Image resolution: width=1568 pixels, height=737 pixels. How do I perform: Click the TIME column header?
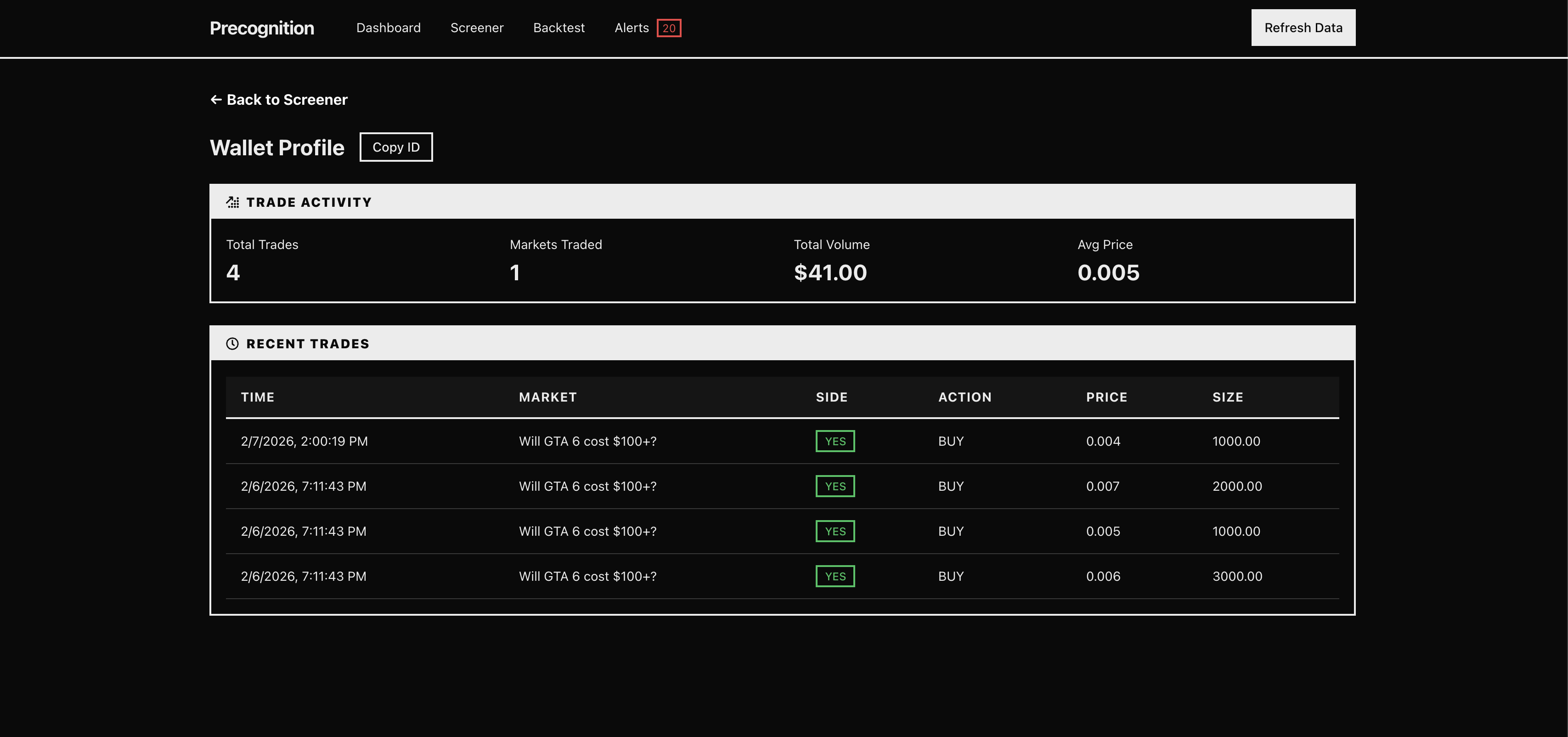tap(258, 397)
